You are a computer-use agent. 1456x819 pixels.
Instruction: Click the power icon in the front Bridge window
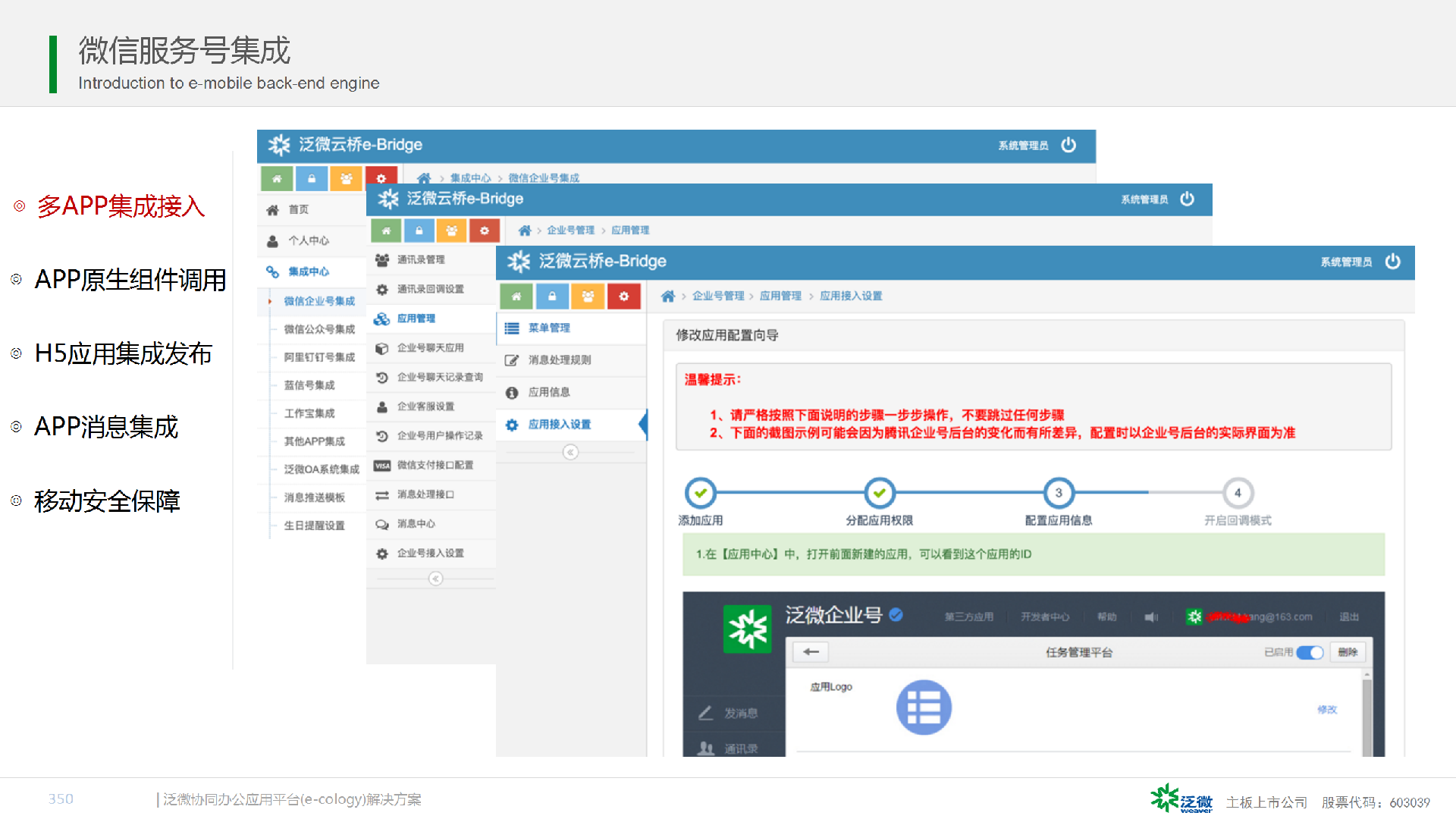coord(1392,262)
